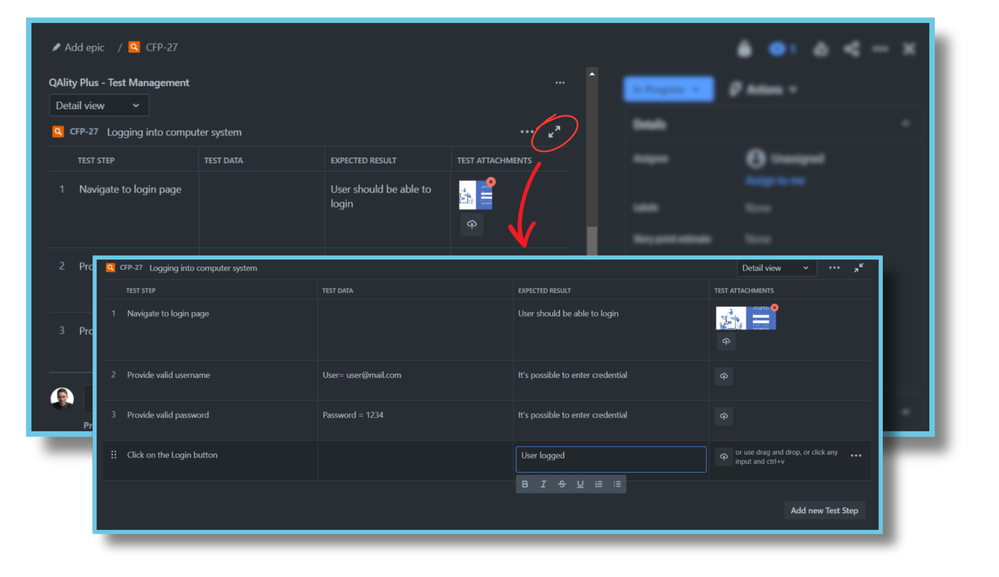Click CFP-27 key in back window test panel
This screenshot has width=999, height=577.
(83, 132)
